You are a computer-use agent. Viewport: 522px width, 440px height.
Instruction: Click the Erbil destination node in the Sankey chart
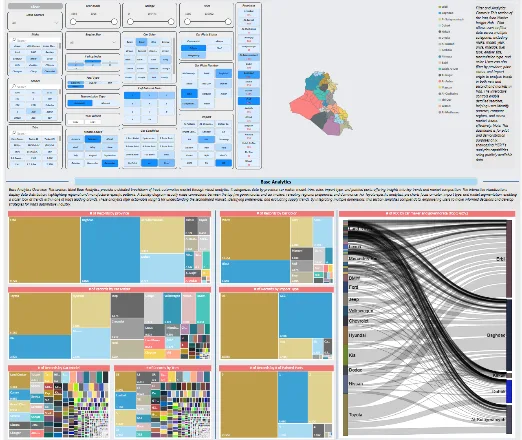point(509,259)
